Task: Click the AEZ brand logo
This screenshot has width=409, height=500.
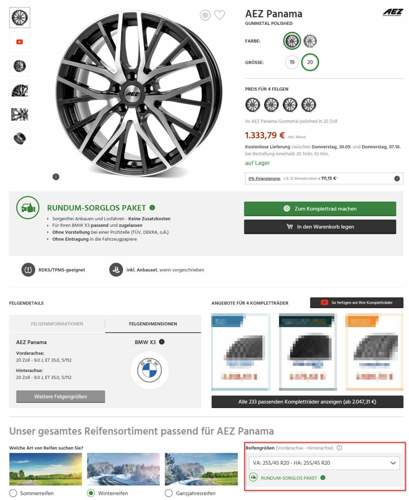Action: (x=393, y=12)
